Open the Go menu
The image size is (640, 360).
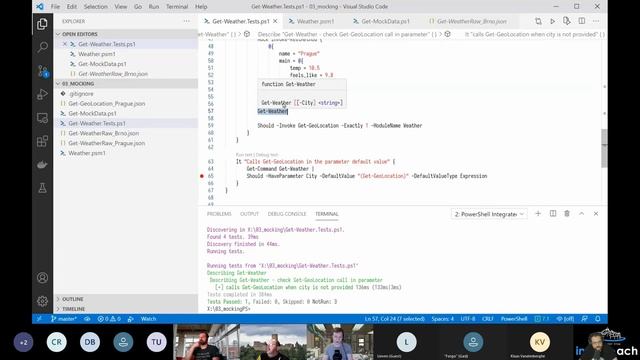(138, 7)
